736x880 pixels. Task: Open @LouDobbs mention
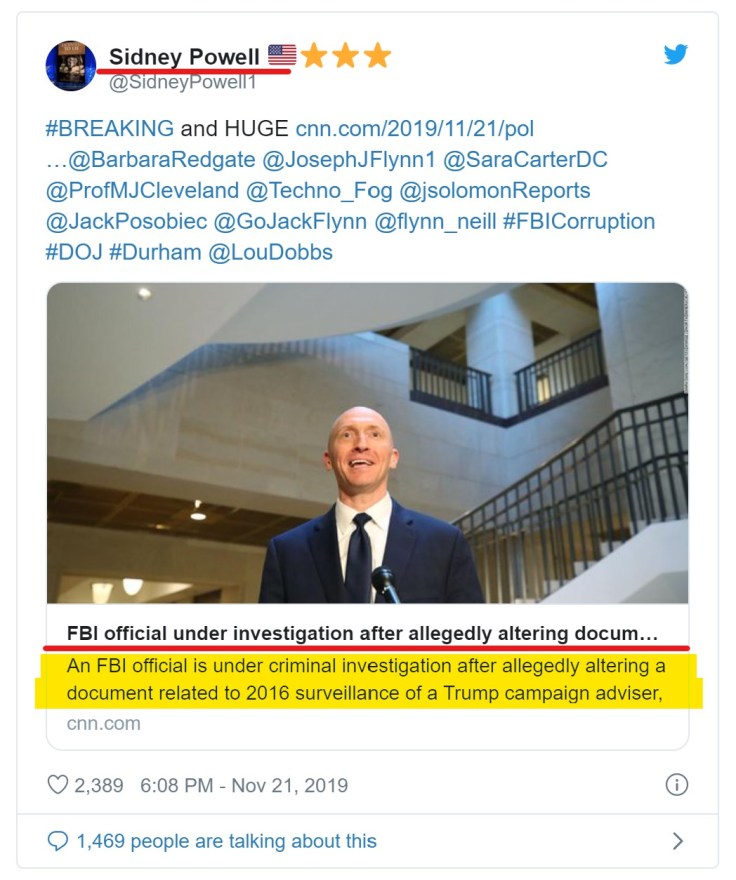pyautogui.click(x=270, y=252)
